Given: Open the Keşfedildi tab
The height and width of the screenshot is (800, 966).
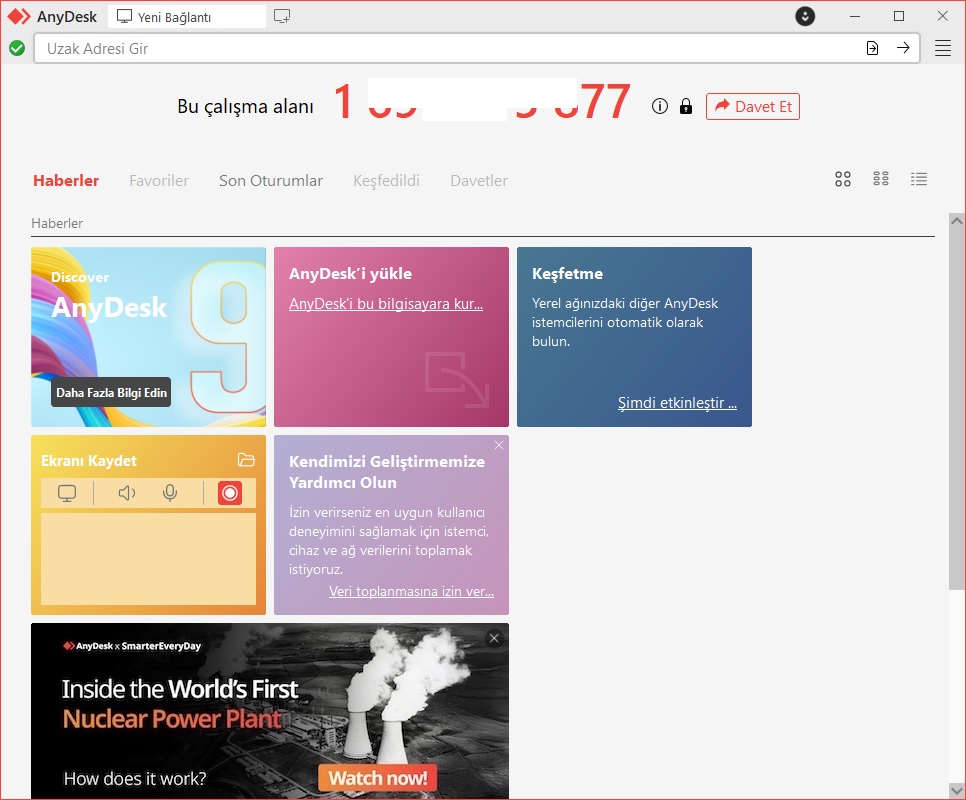Looking at the screenshot, I should [386, 180].
